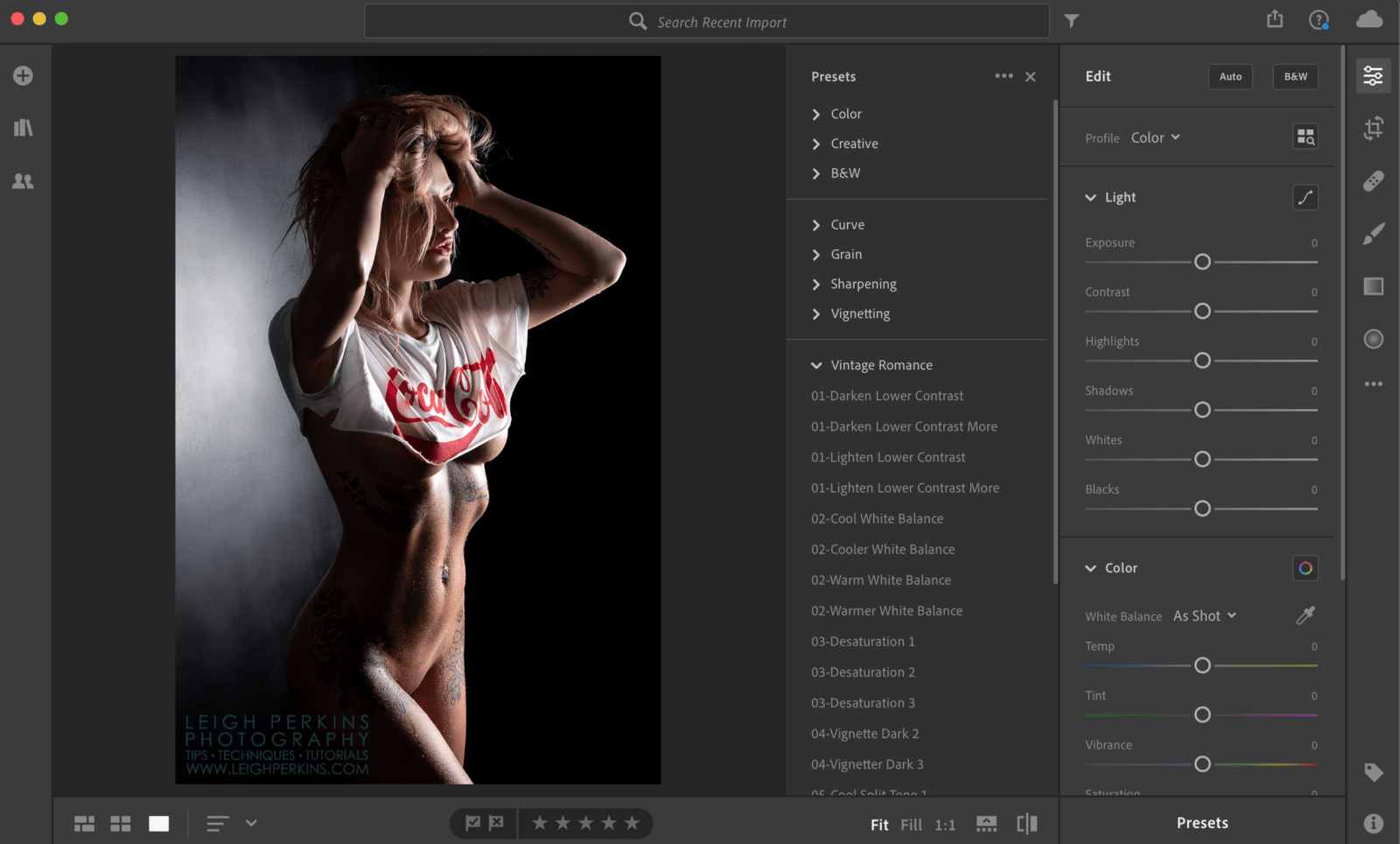Click the share export icon
The width and height of the screenshot is (1400, 844).
(x=1275, y=19)
